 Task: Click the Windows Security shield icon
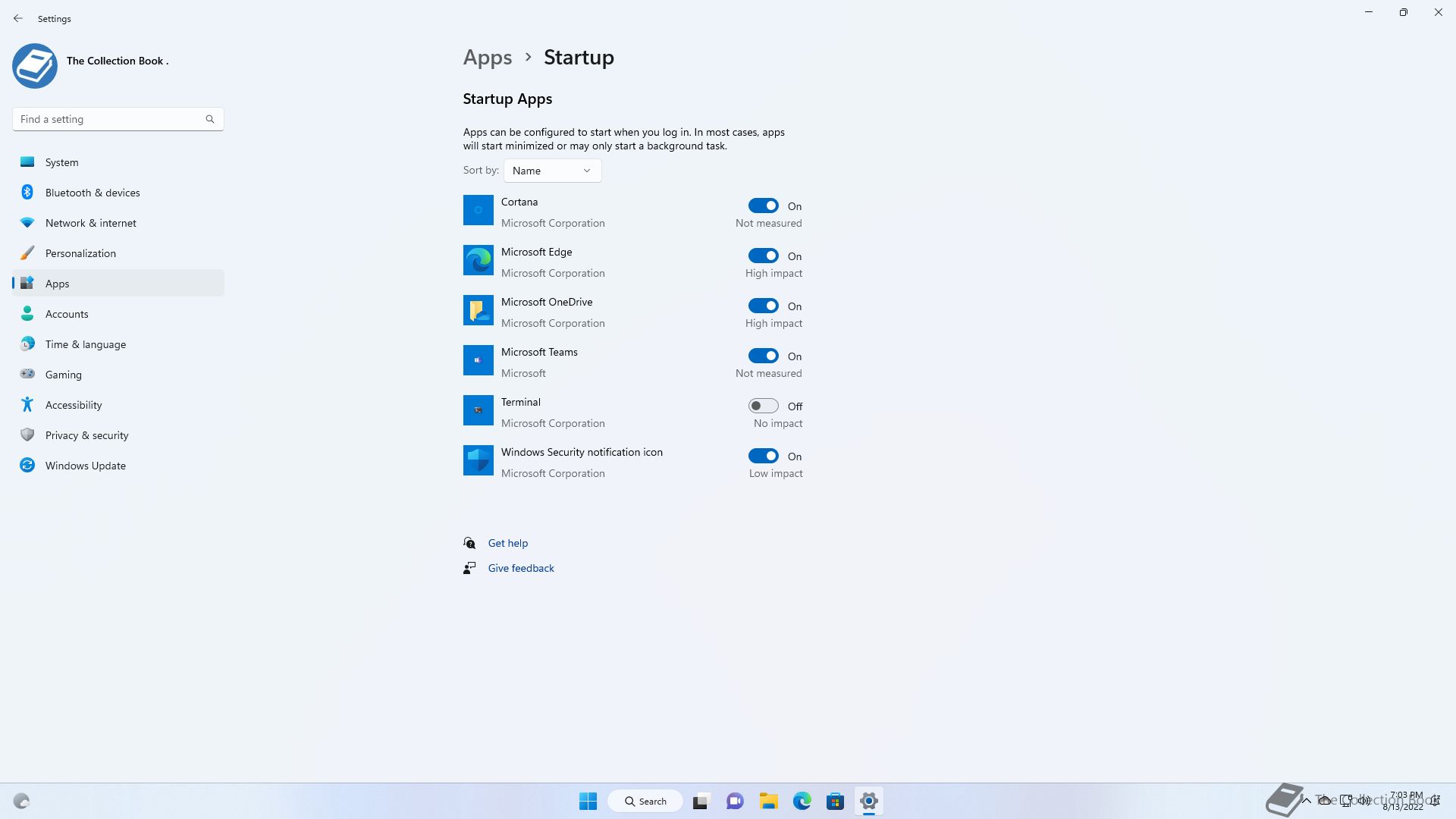(479, 460)
